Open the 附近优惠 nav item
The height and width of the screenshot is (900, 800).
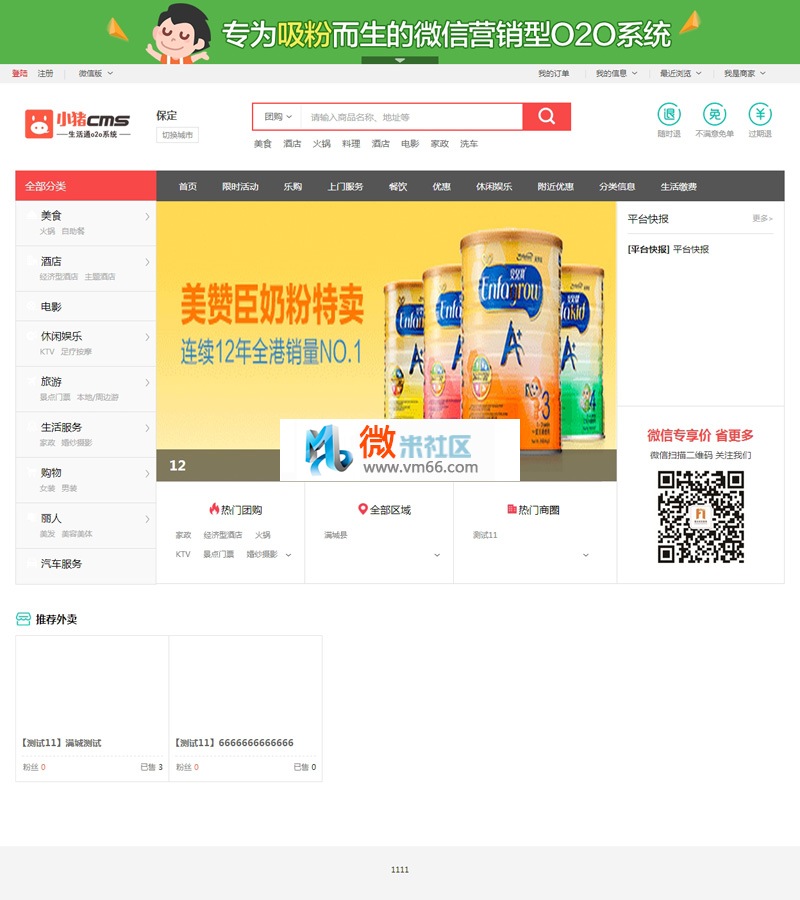556,187
